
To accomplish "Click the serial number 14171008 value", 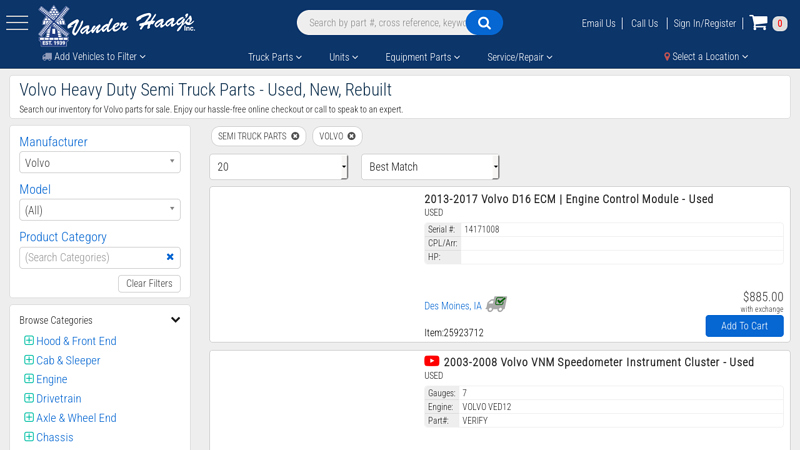I will [482, 229].
